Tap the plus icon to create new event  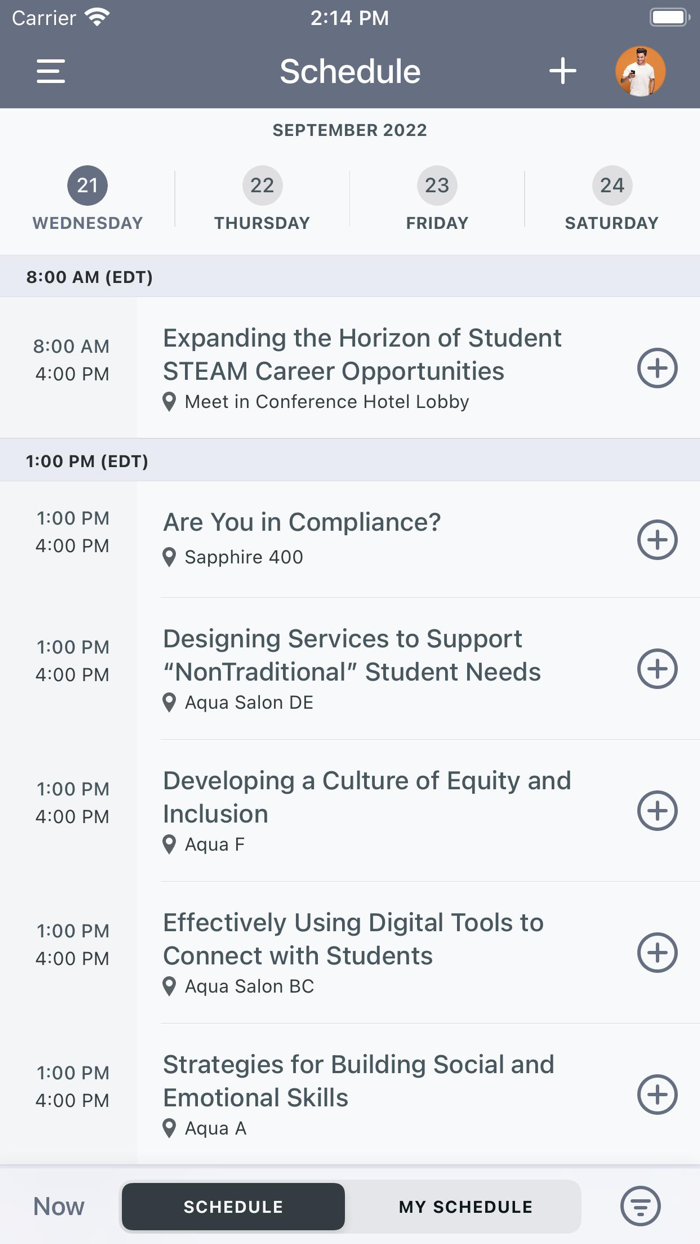pos(562,71)
